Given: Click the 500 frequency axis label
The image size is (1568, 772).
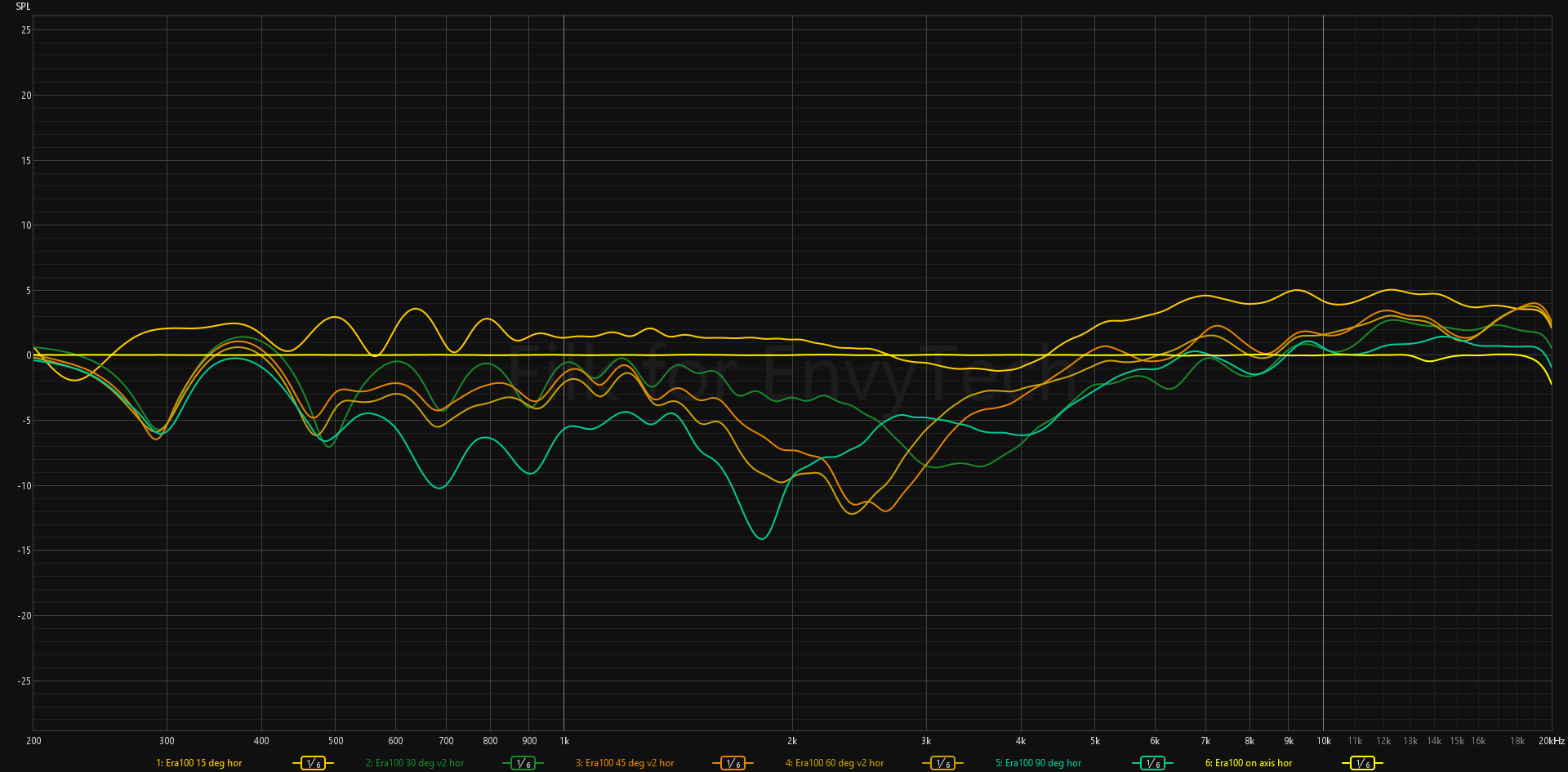Looking at the screenshot, I should click(336, 741).
